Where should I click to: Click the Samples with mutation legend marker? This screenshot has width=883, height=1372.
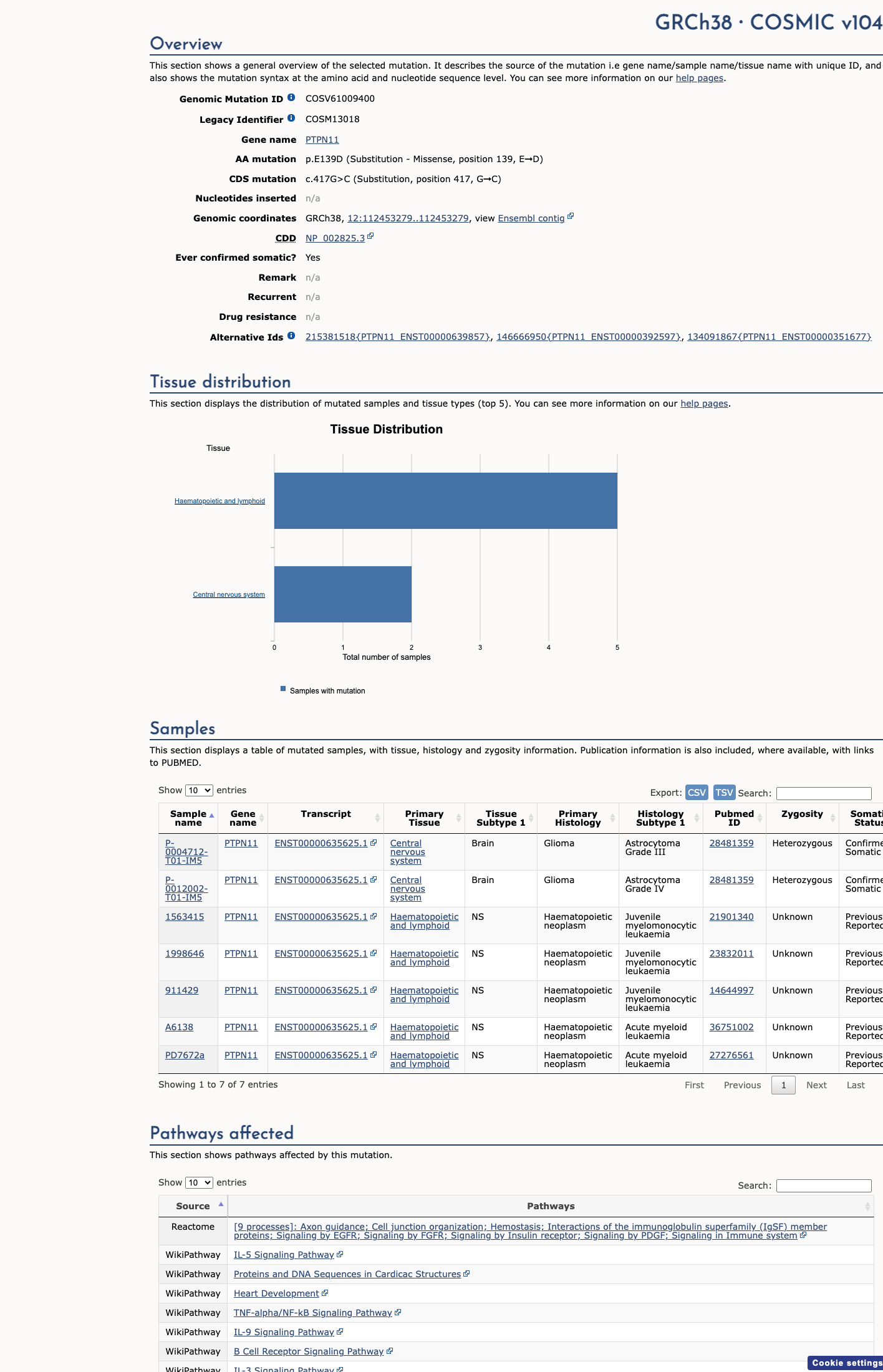click(283, 689)
